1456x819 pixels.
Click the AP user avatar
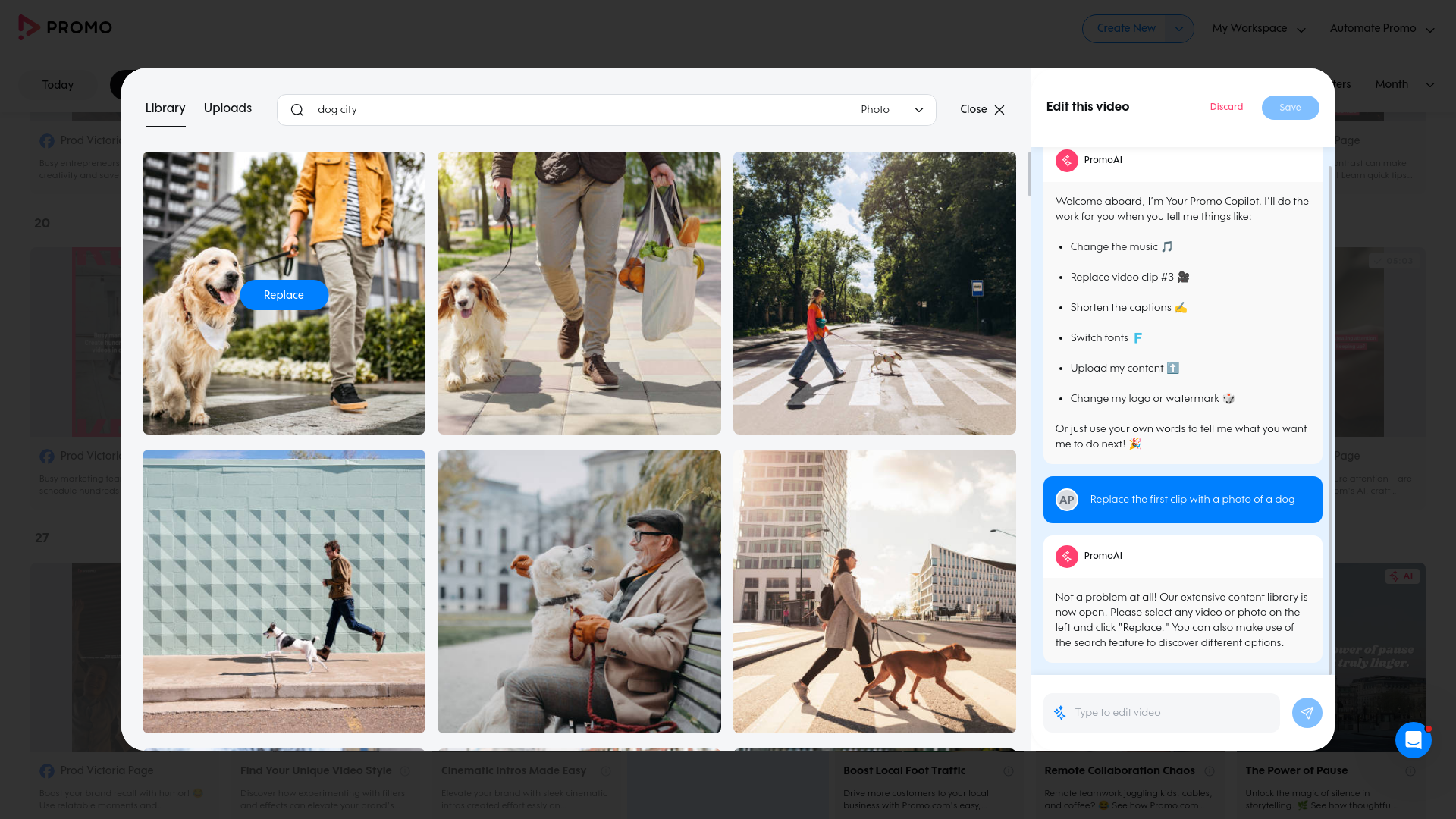1066,500
